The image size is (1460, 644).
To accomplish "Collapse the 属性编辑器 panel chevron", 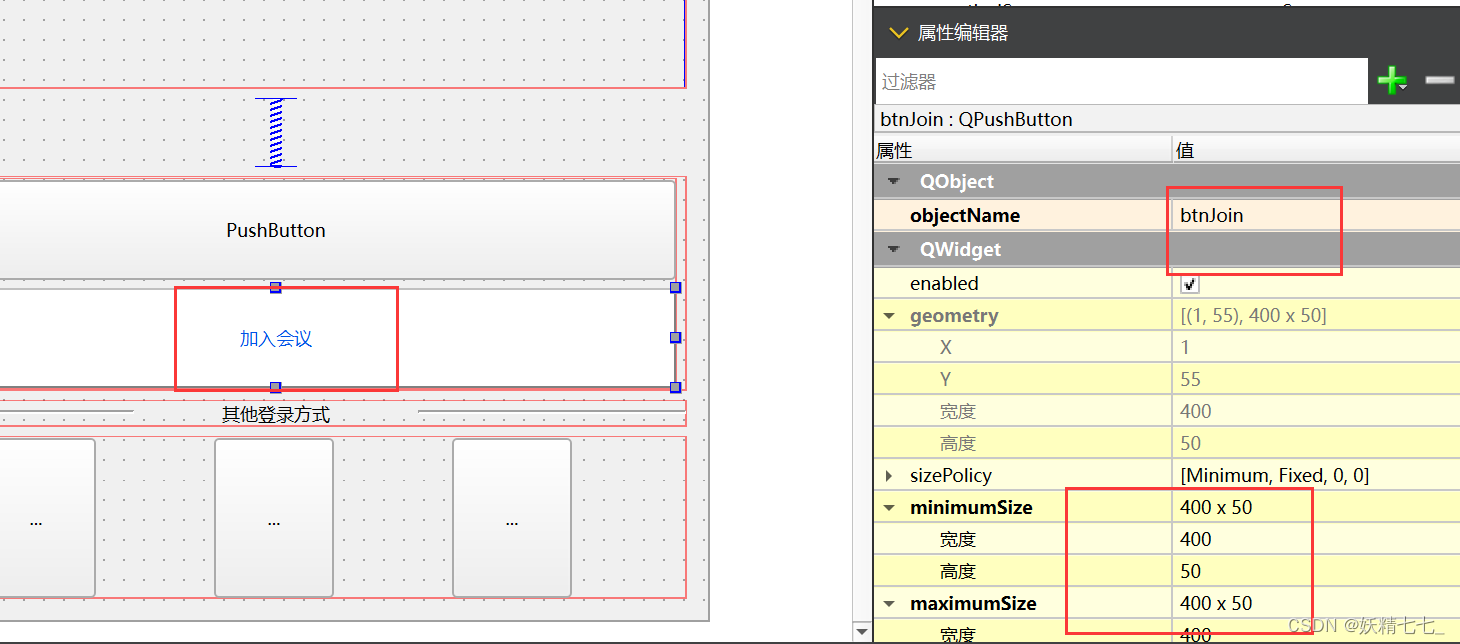I will 897,33.
